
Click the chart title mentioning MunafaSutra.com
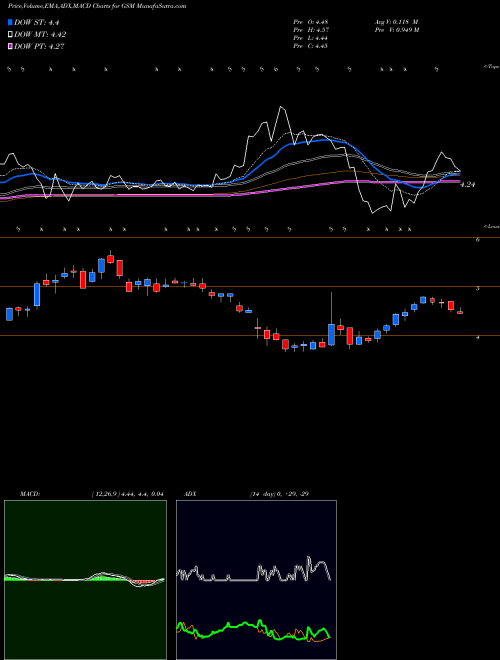coord(97,6)
